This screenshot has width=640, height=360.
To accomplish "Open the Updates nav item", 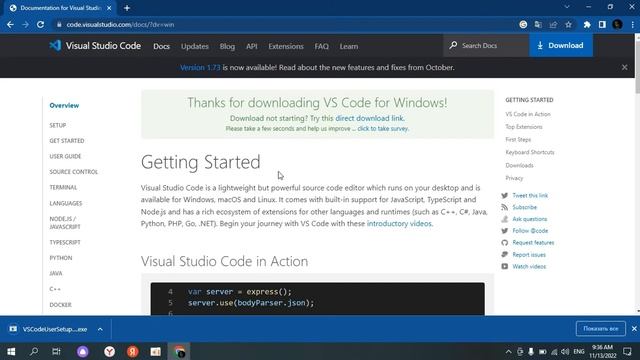I will 195,46.
